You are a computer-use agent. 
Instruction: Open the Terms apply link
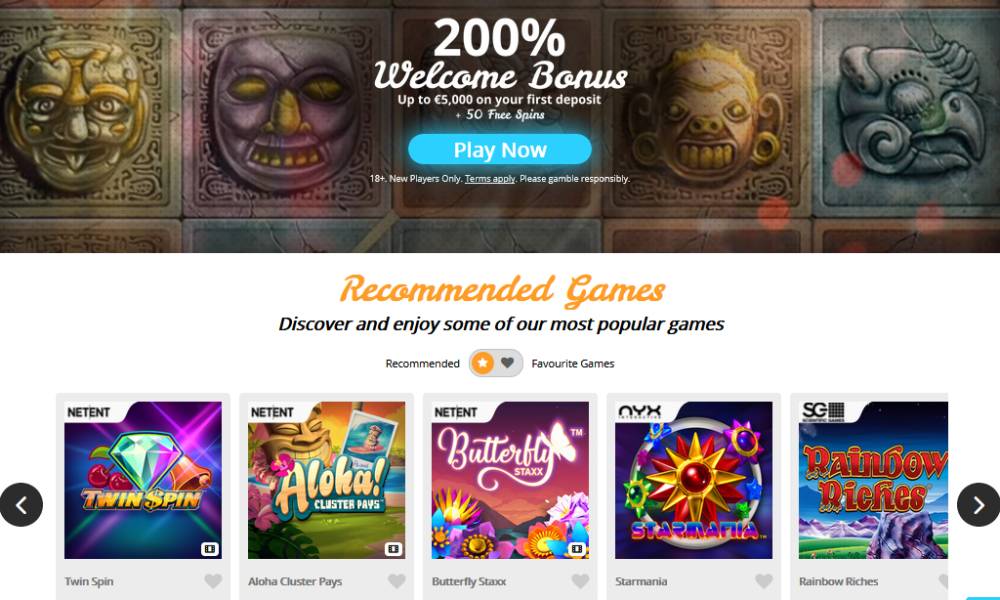(x=490, y=179)
